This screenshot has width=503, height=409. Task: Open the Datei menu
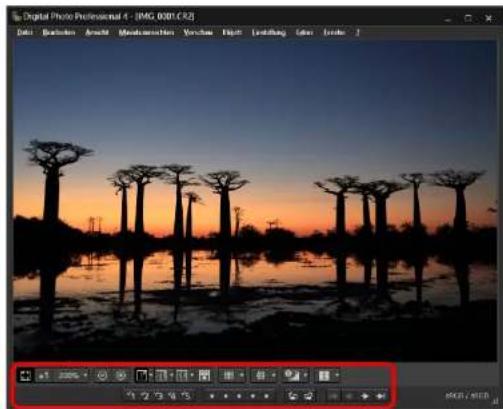pos(25,32)
